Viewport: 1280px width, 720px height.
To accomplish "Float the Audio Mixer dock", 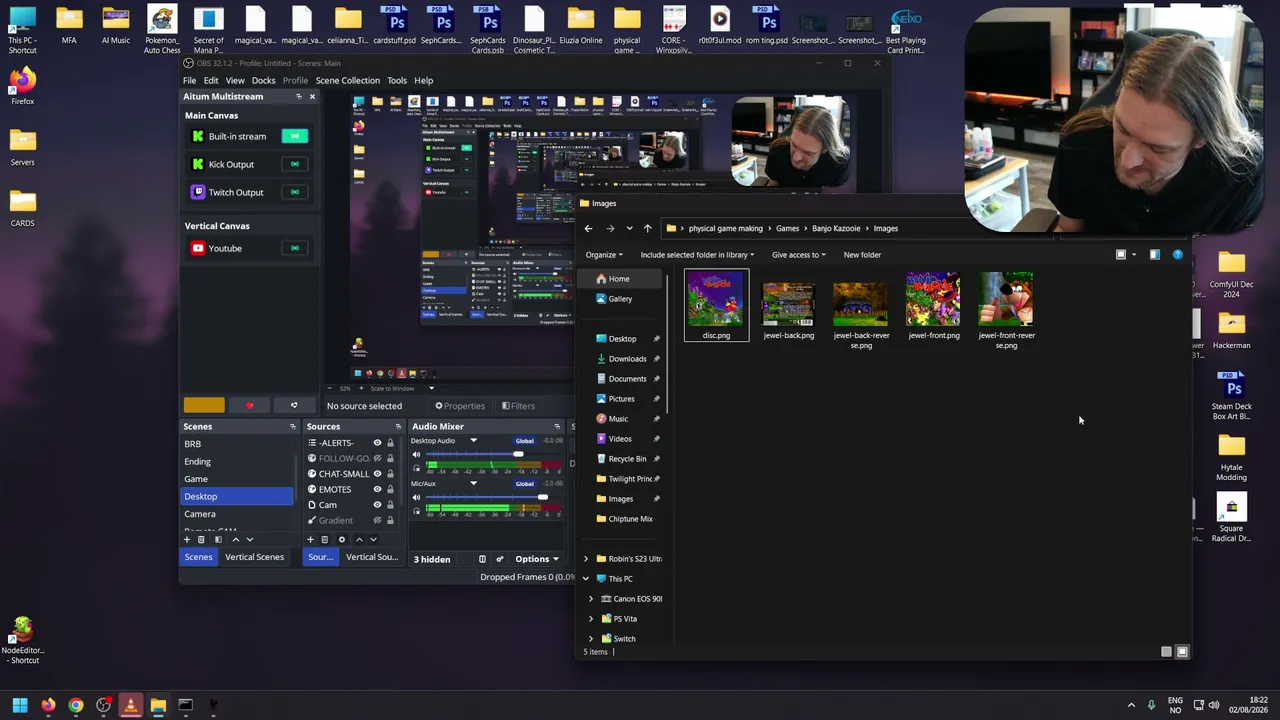I will point(557,427).
